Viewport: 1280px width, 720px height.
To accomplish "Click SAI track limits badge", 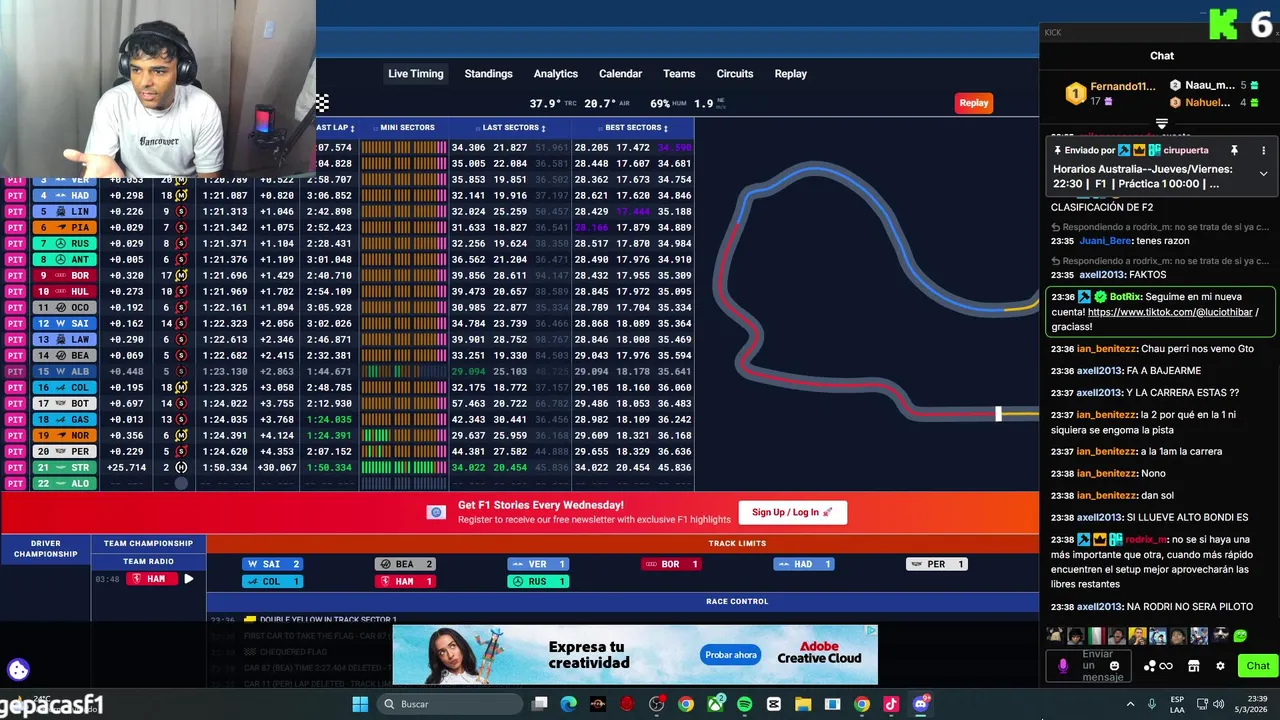I will tap(272, 564).
